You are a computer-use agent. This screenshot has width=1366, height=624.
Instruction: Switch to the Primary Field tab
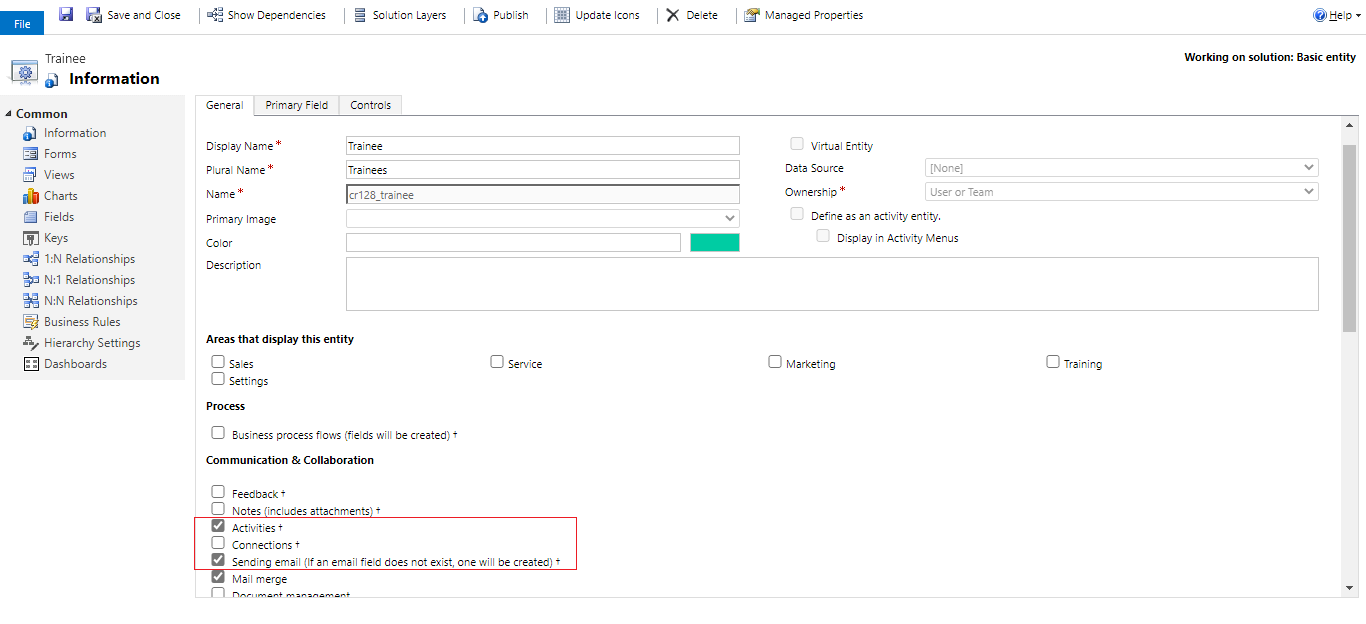296,104
